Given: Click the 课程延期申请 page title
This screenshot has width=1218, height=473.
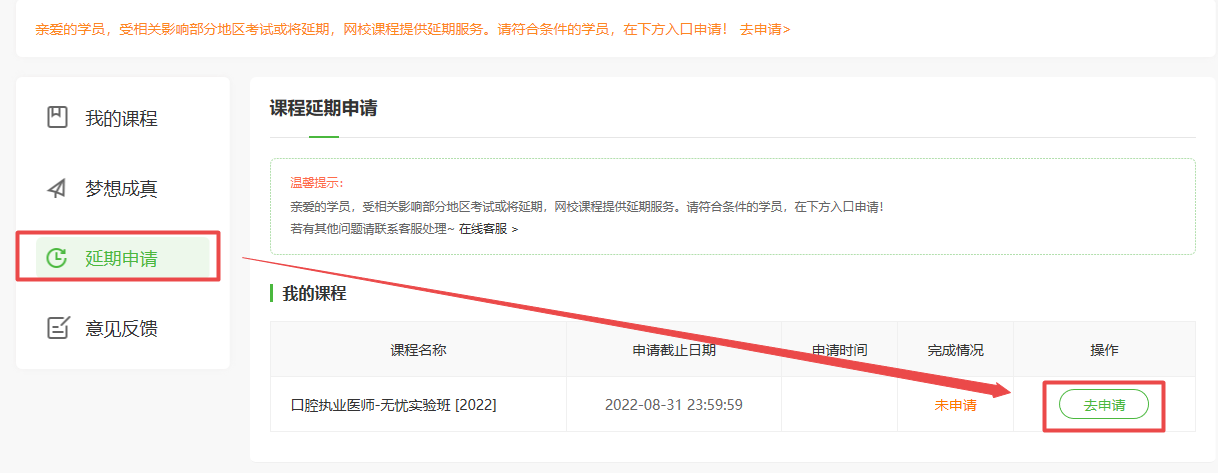Looking at the screenshot, I should (x=323, y=108).
